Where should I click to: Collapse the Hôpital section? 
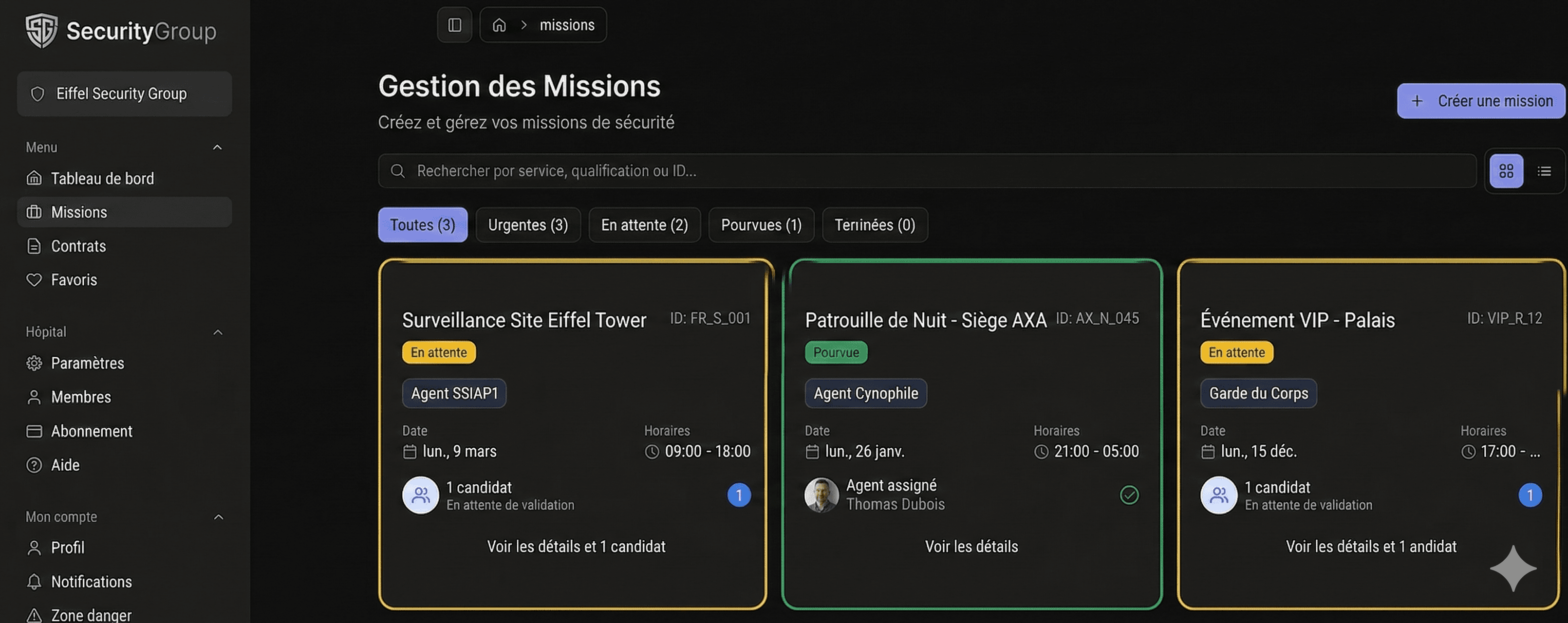pos(217,331)
